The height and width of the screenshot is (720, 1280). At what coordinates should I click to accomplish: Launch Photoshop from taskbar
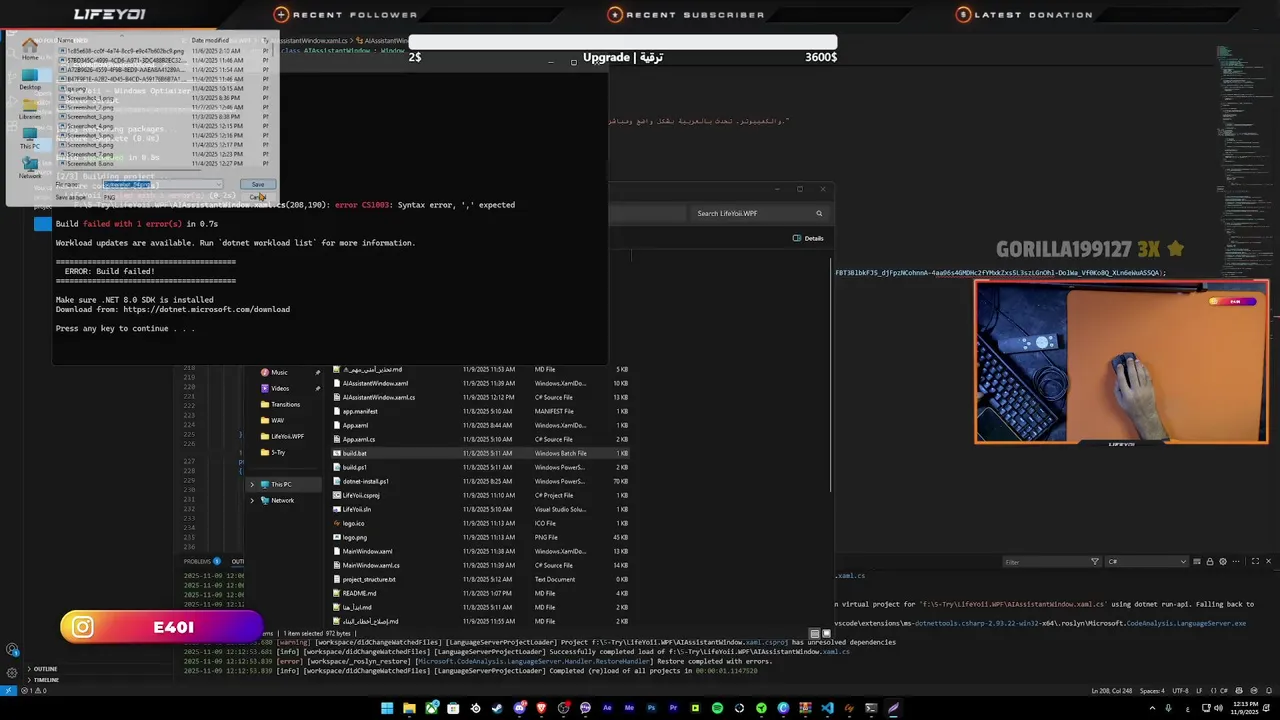651,708
